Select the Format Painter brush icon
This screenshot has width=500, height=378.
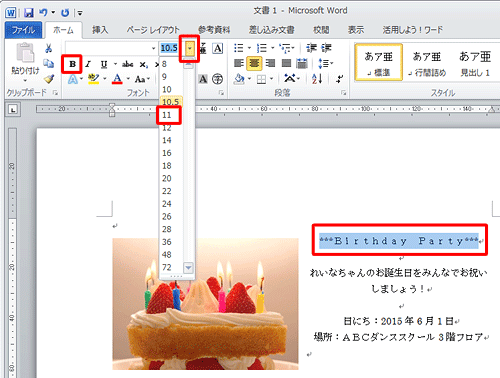[49, 79]
